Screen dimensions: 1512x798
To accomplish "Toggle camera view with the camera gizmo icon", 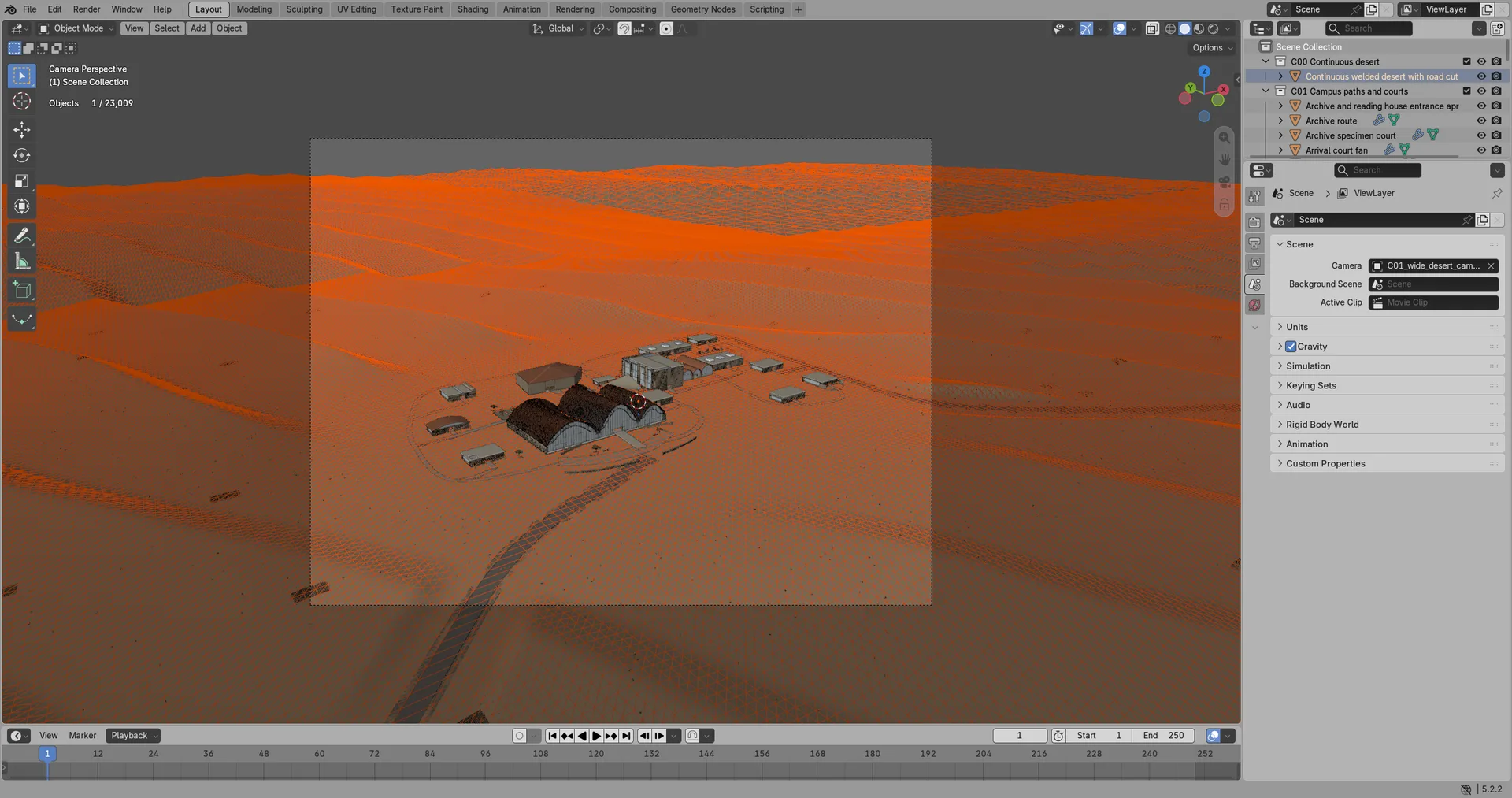I will [1225, 182].
